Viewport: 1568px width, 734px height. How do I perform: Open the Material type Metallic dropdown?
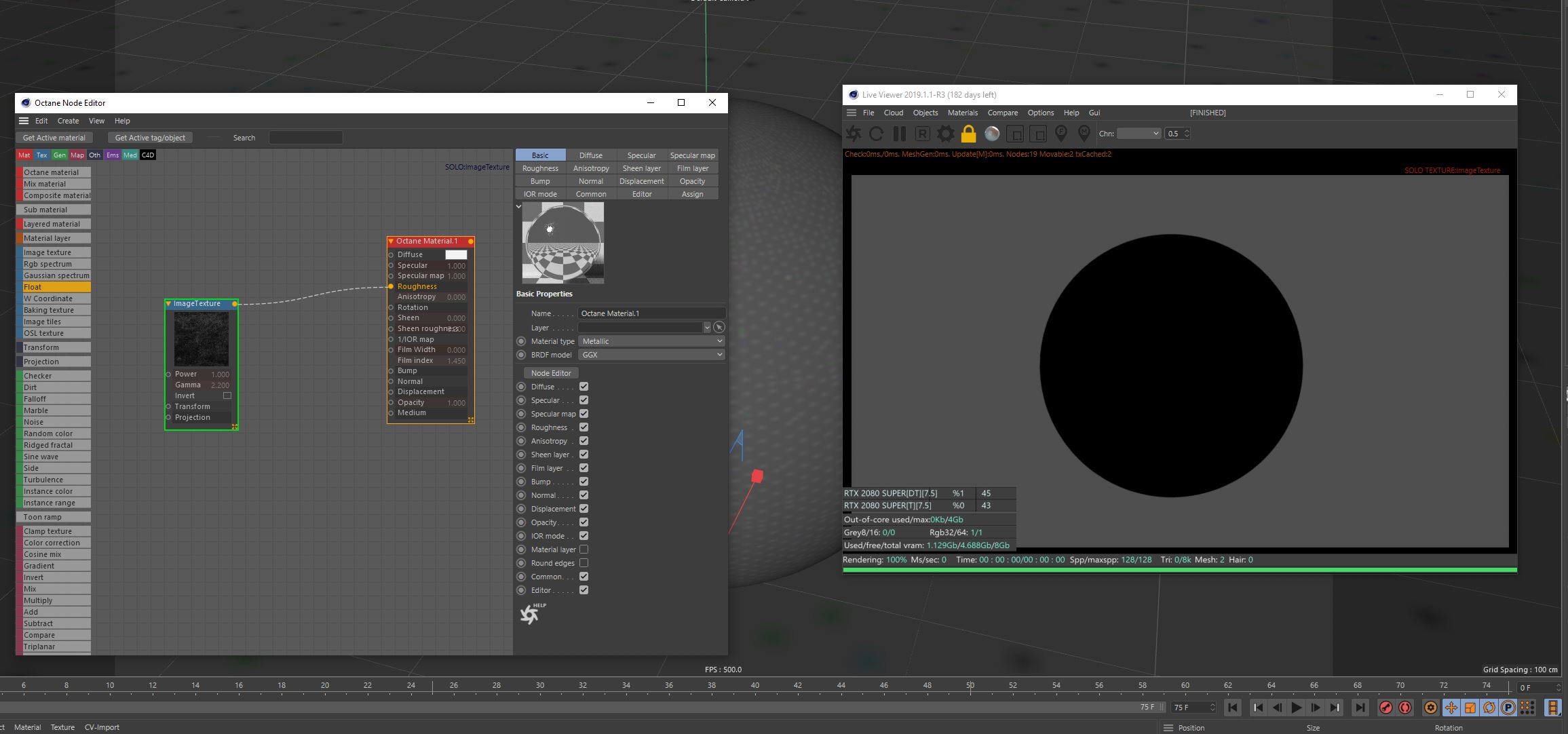651,341
